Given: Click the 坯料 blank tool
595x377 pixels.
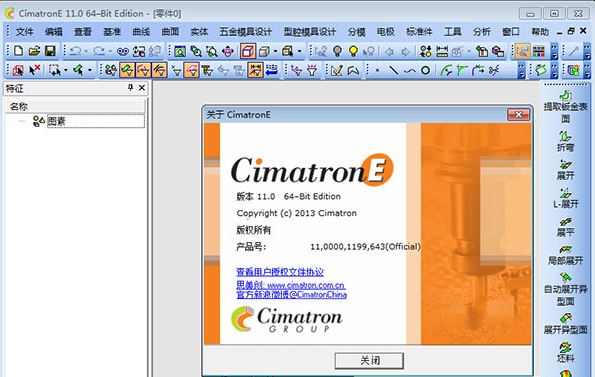Looking at the screenshot, I should click(565, 352).
